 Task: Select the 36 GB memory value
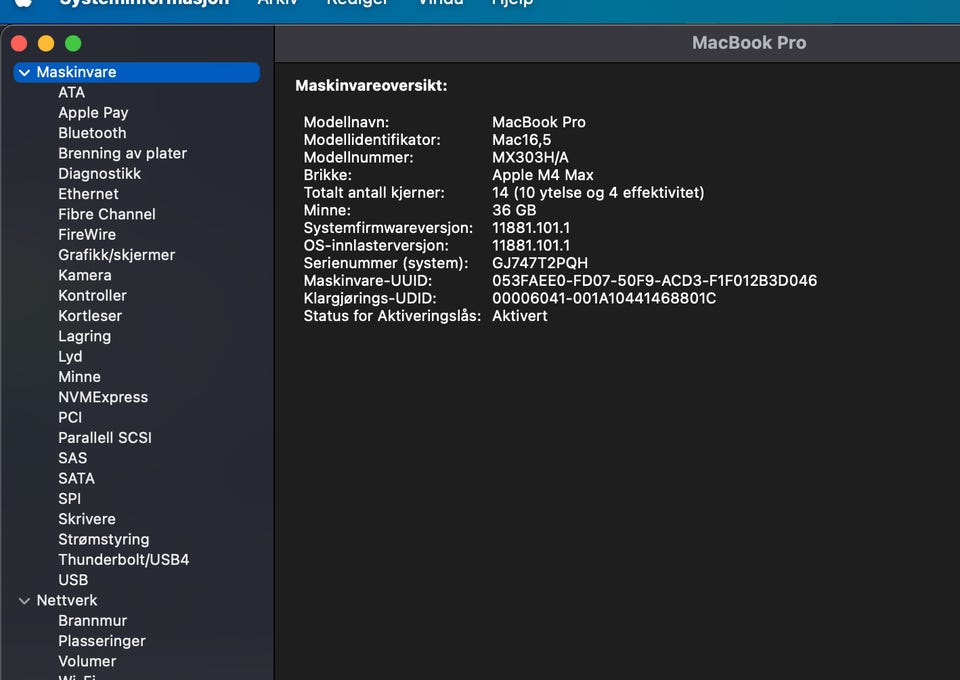point(514,211)
